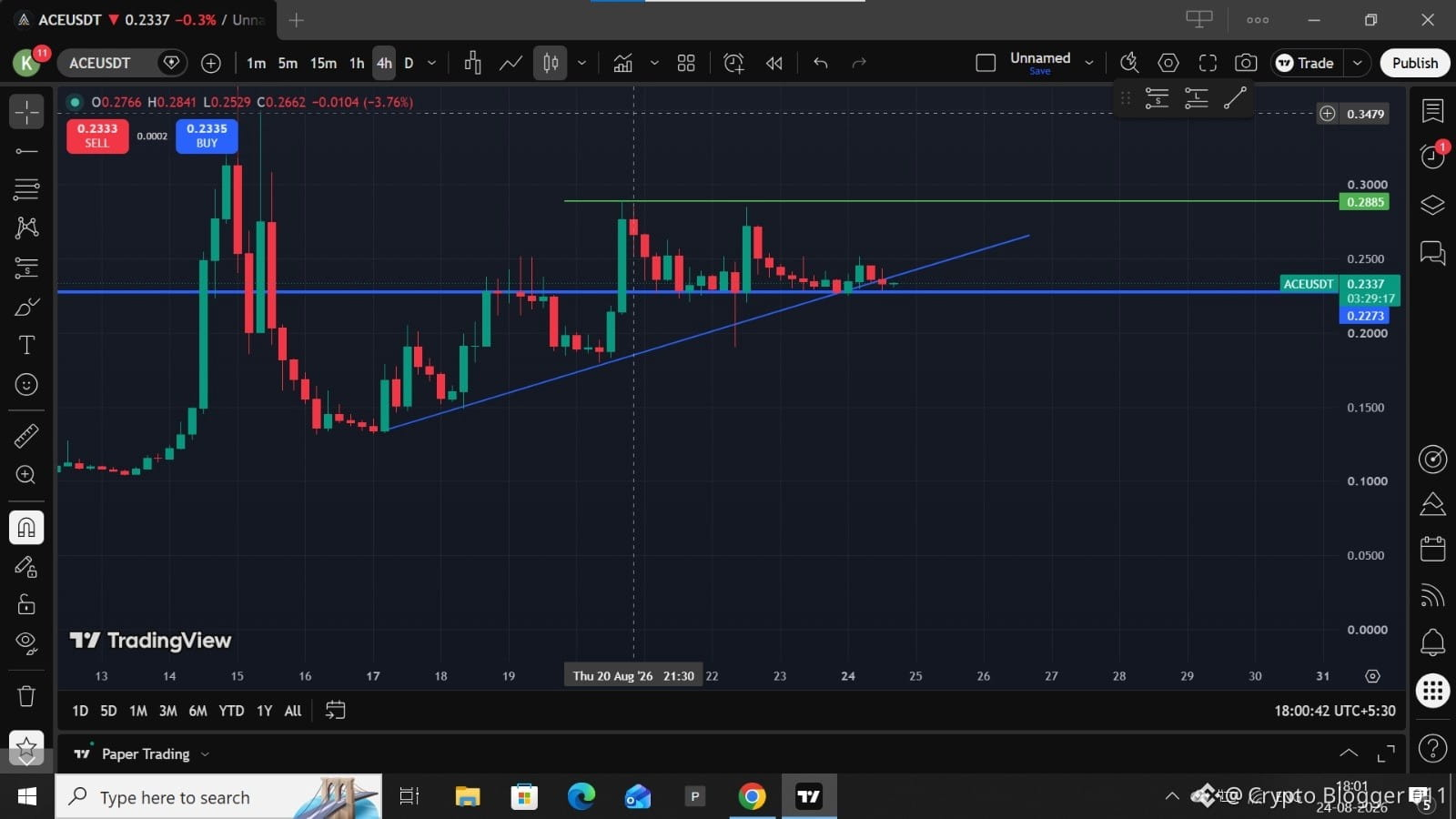
Task: Toggle magnet mode for drawings
Action: pyautogui.click(x=26, y=528)
